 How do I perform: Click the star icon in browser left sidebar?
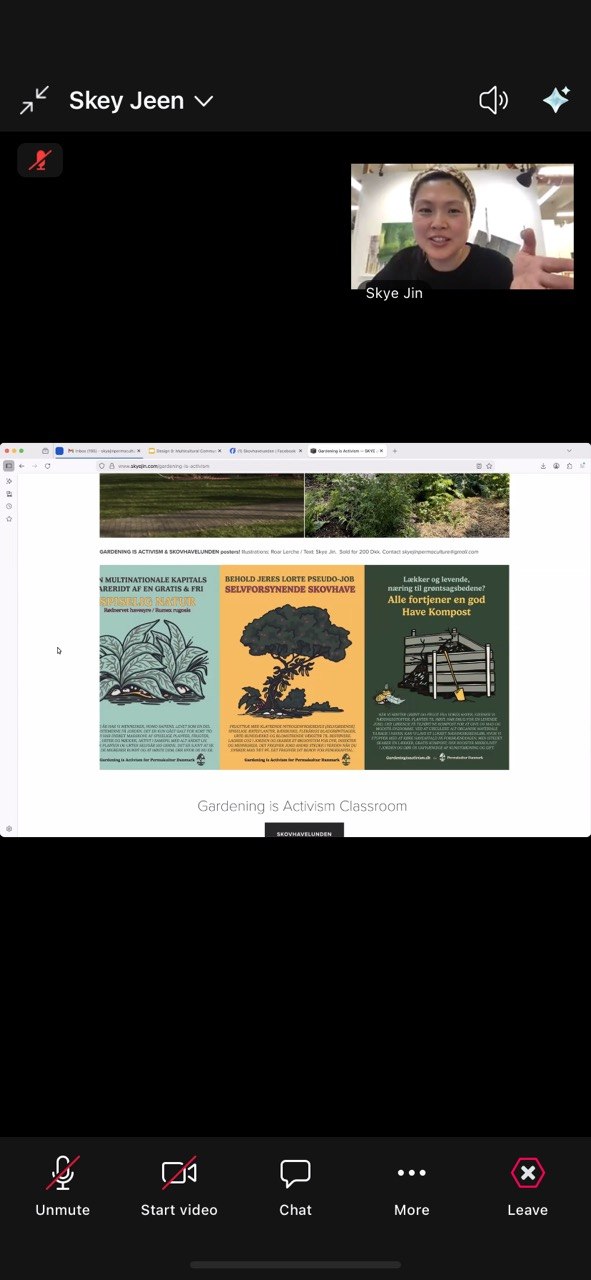[9, 518]
